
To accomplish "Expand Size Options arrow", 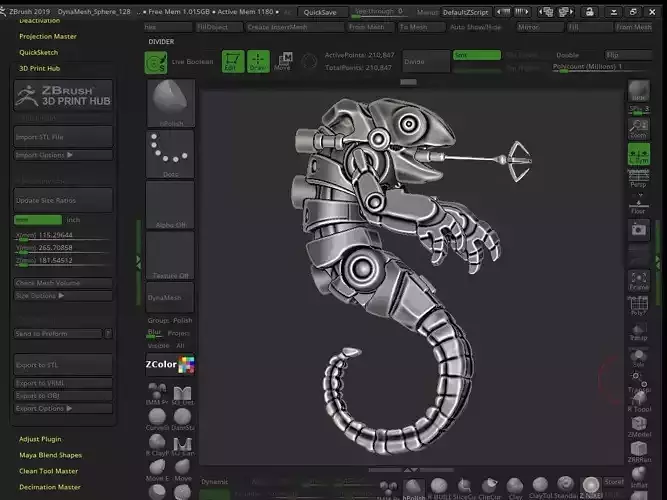I will [63, 295].
